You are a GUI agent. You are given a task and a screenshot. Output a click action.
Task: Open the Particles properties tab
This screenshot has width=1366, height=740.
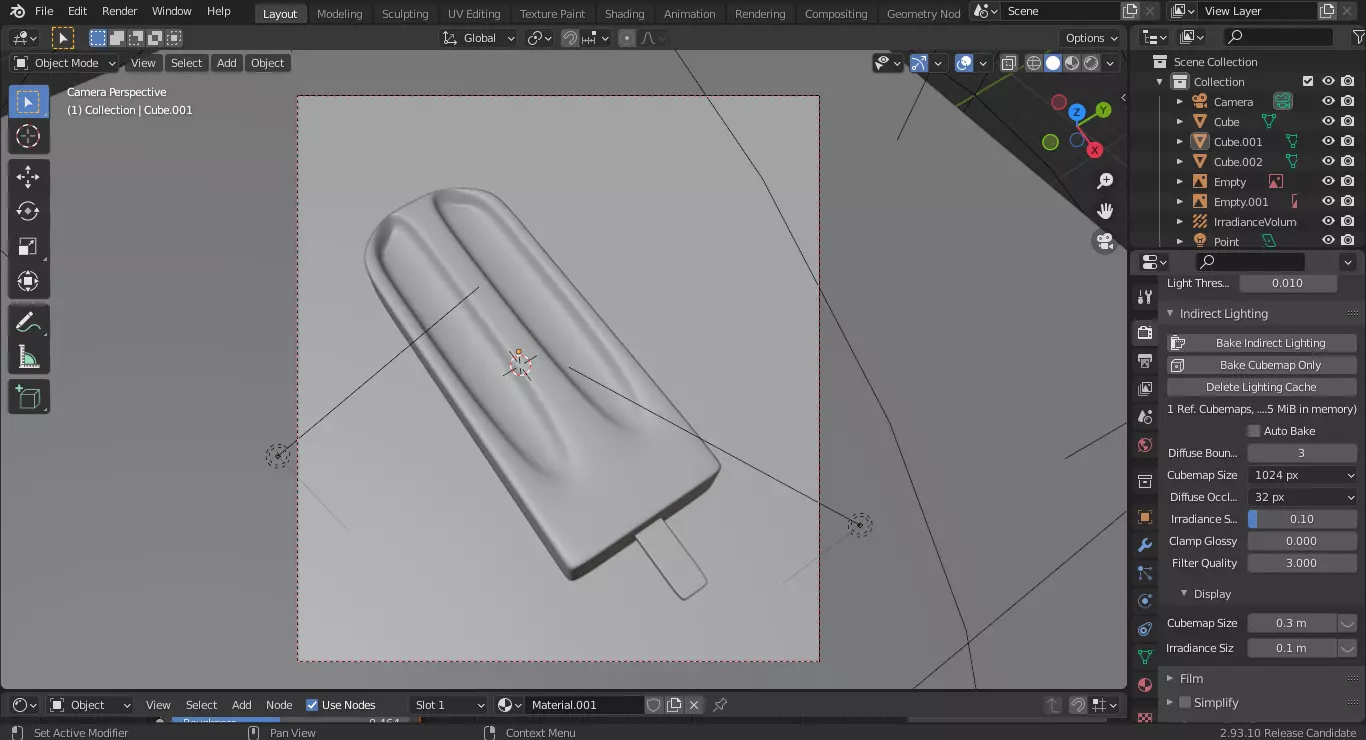pos(1145,573)
